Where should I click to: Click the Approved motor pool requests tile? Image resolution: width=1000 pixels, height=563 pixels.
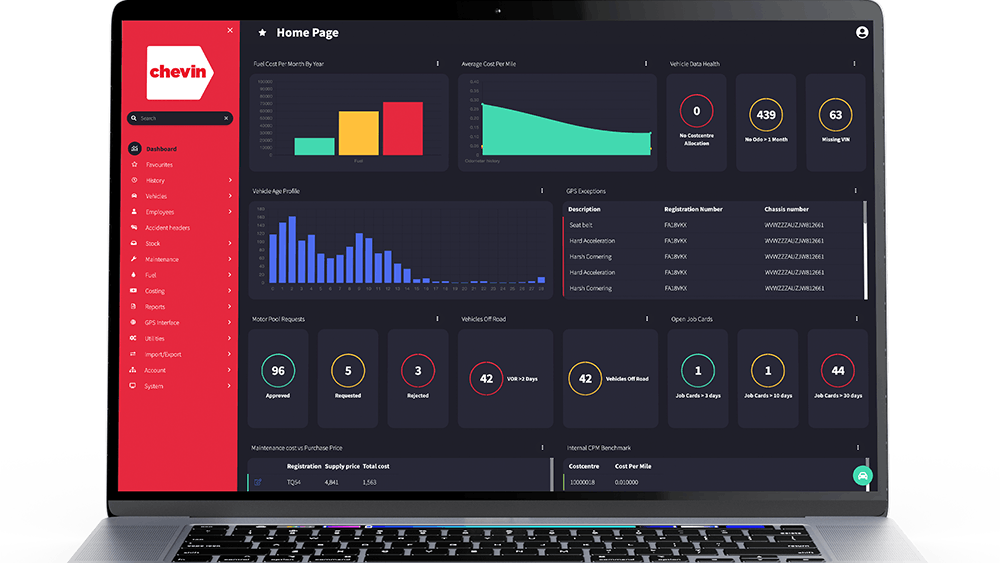[x=278, y=378]
